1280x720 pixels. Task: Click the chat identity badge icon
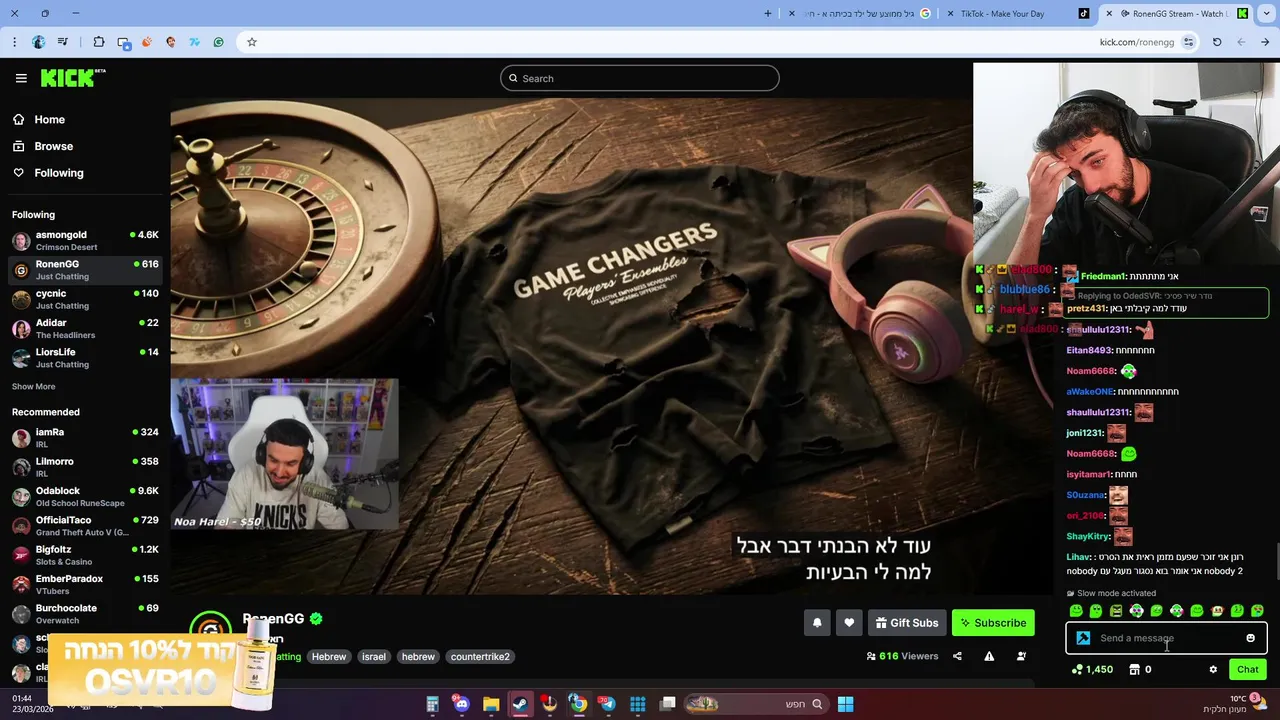[1083, 638]
